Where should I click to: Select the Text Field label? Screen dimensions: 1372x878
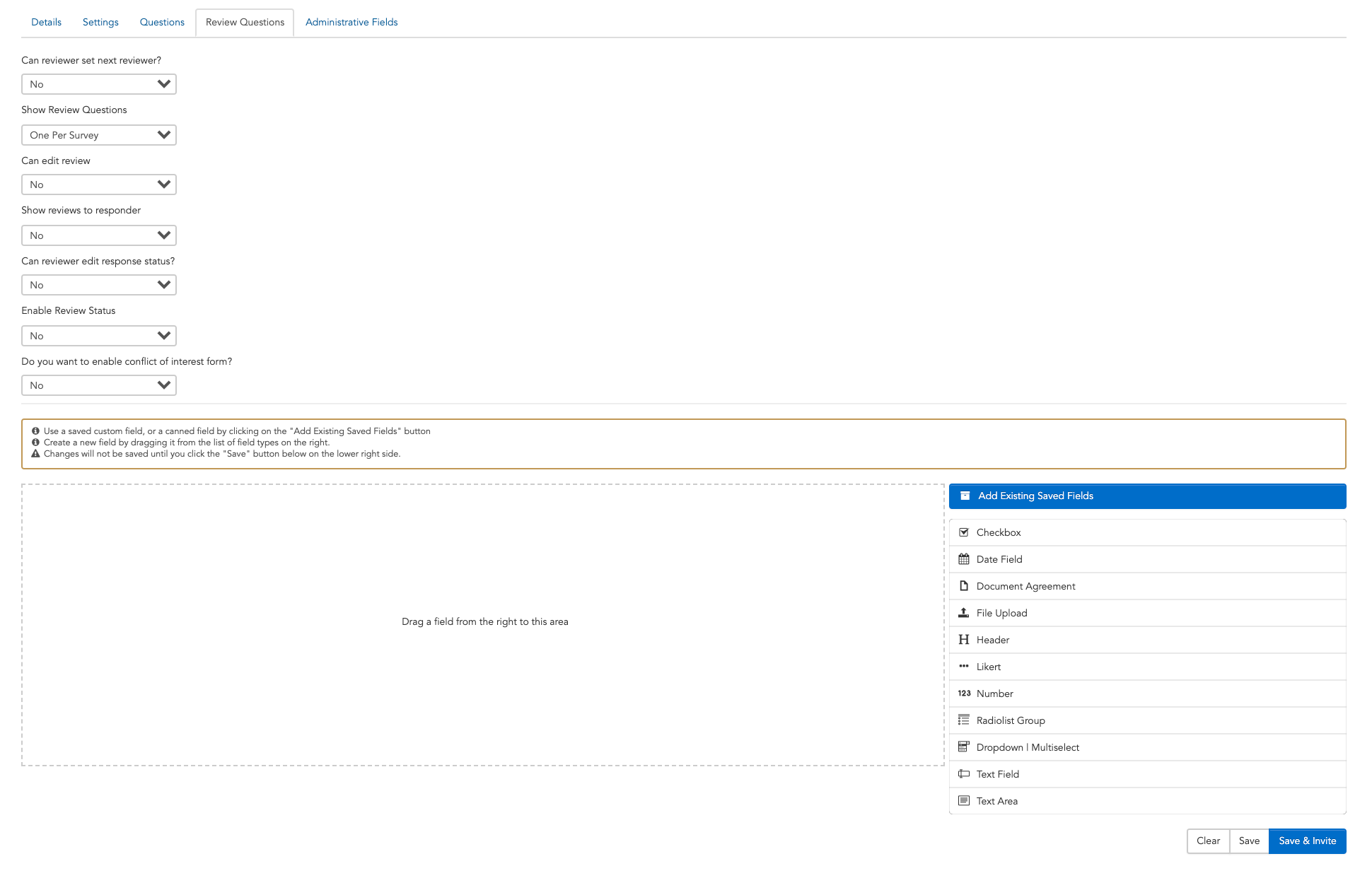pos(998,774)
